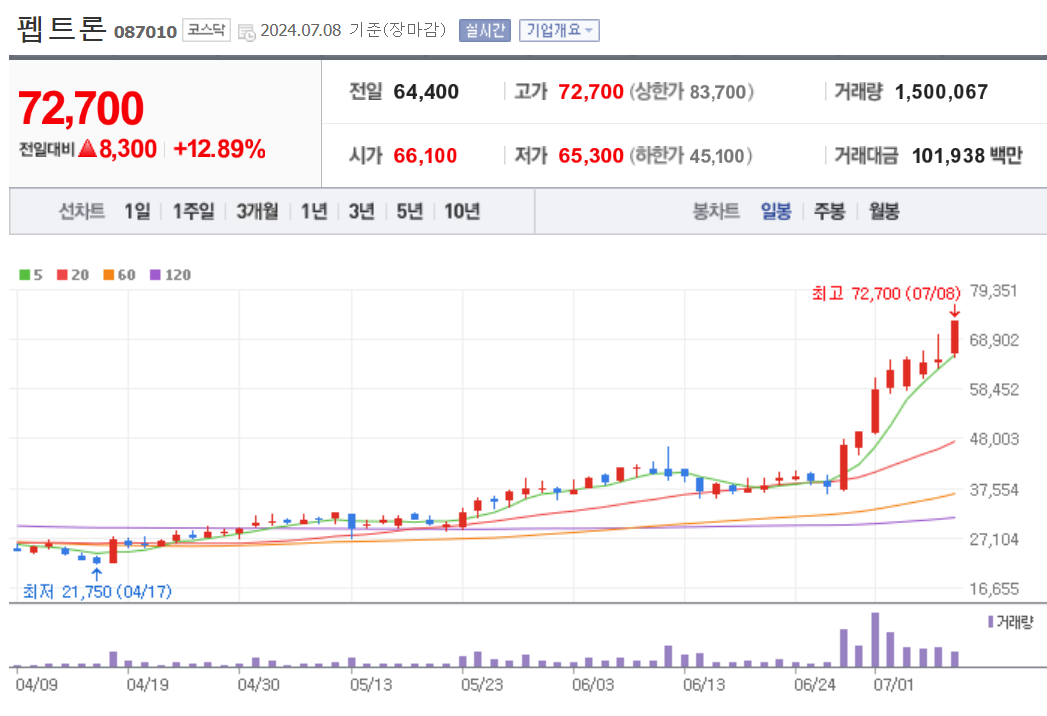Click the stock name 펩트론
The width and height of the screenshot is (1047, 716).
point(61,28)
